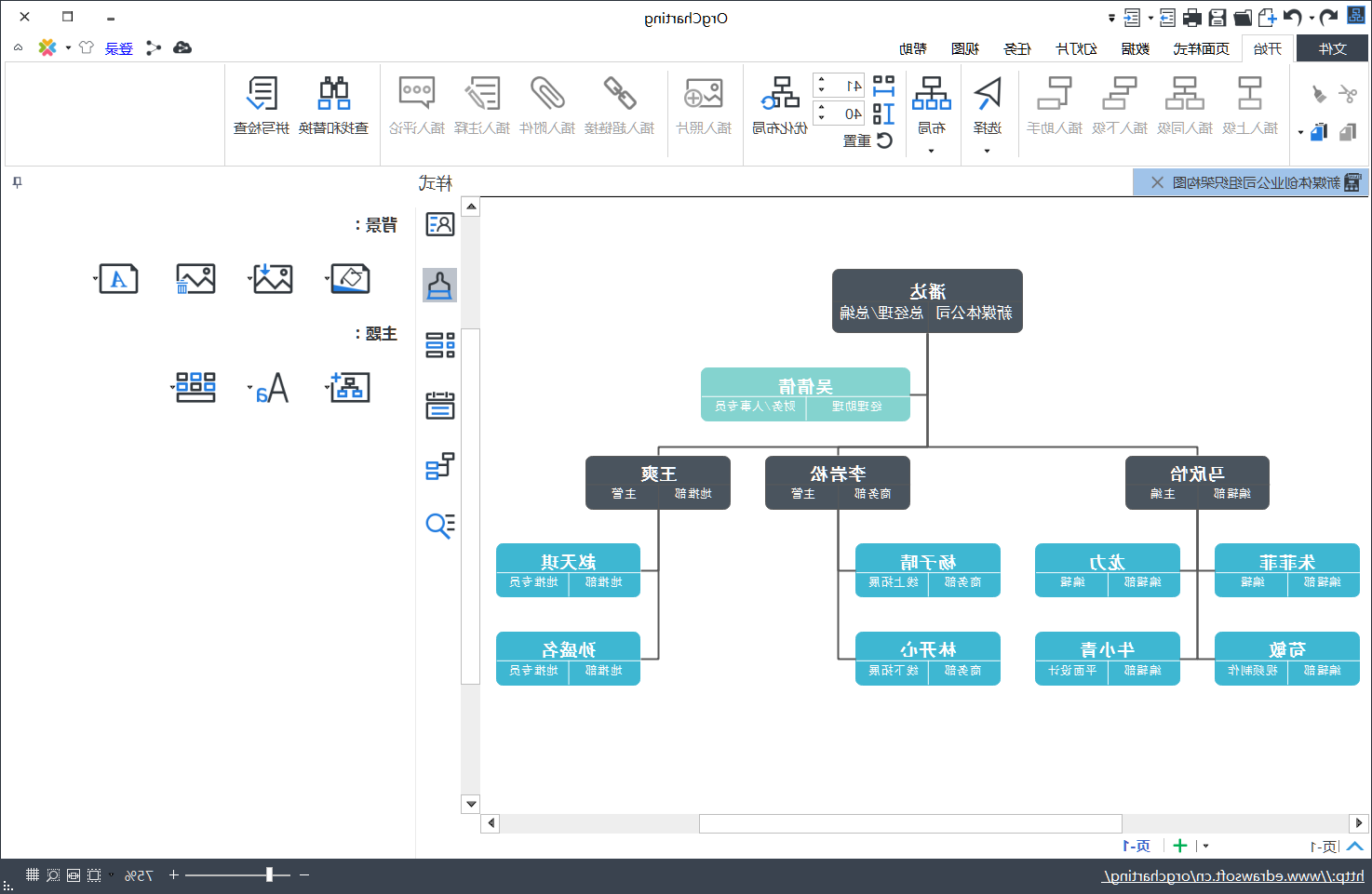Switch to the File (文件) tab

pos(1333,48)
